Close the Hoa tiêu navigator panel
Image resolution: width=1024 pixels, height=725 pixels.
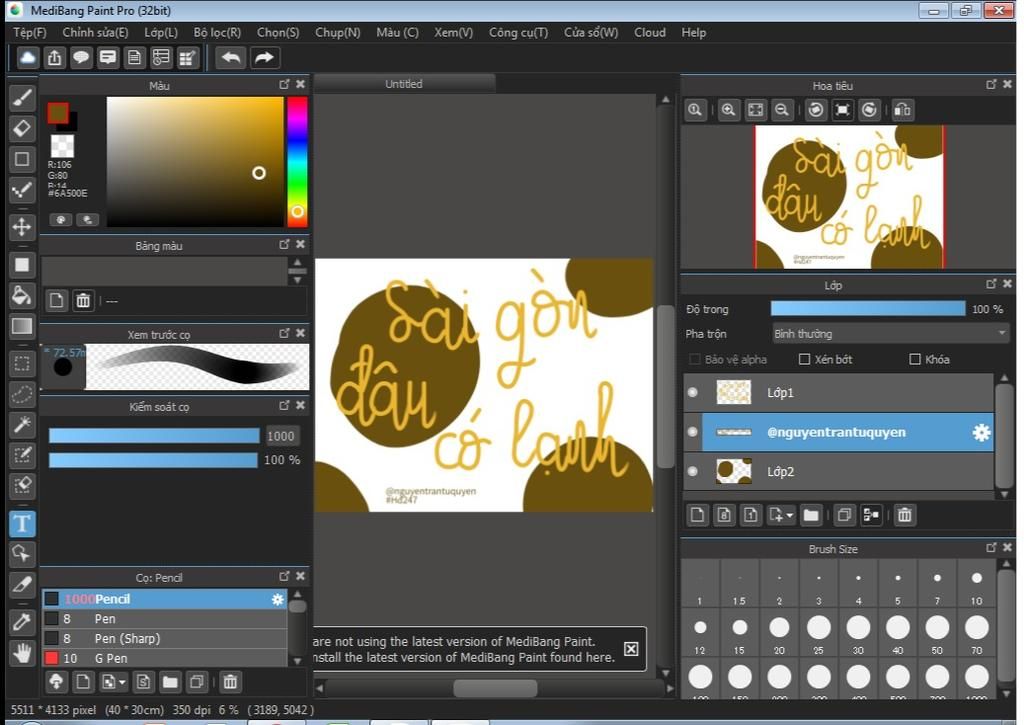pyautogui.click(x=1008, y=84)
